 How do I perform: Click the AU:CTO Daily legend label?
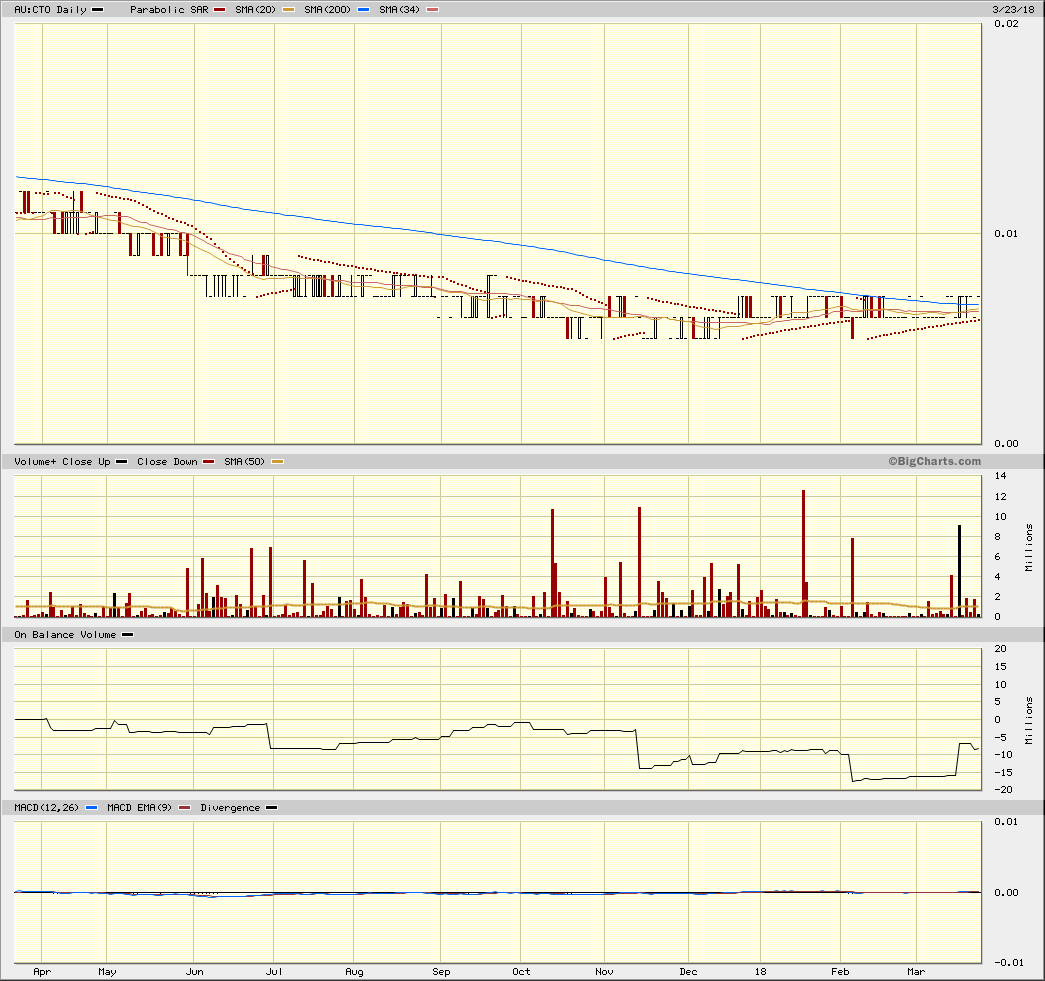click(x=51, y=10)
